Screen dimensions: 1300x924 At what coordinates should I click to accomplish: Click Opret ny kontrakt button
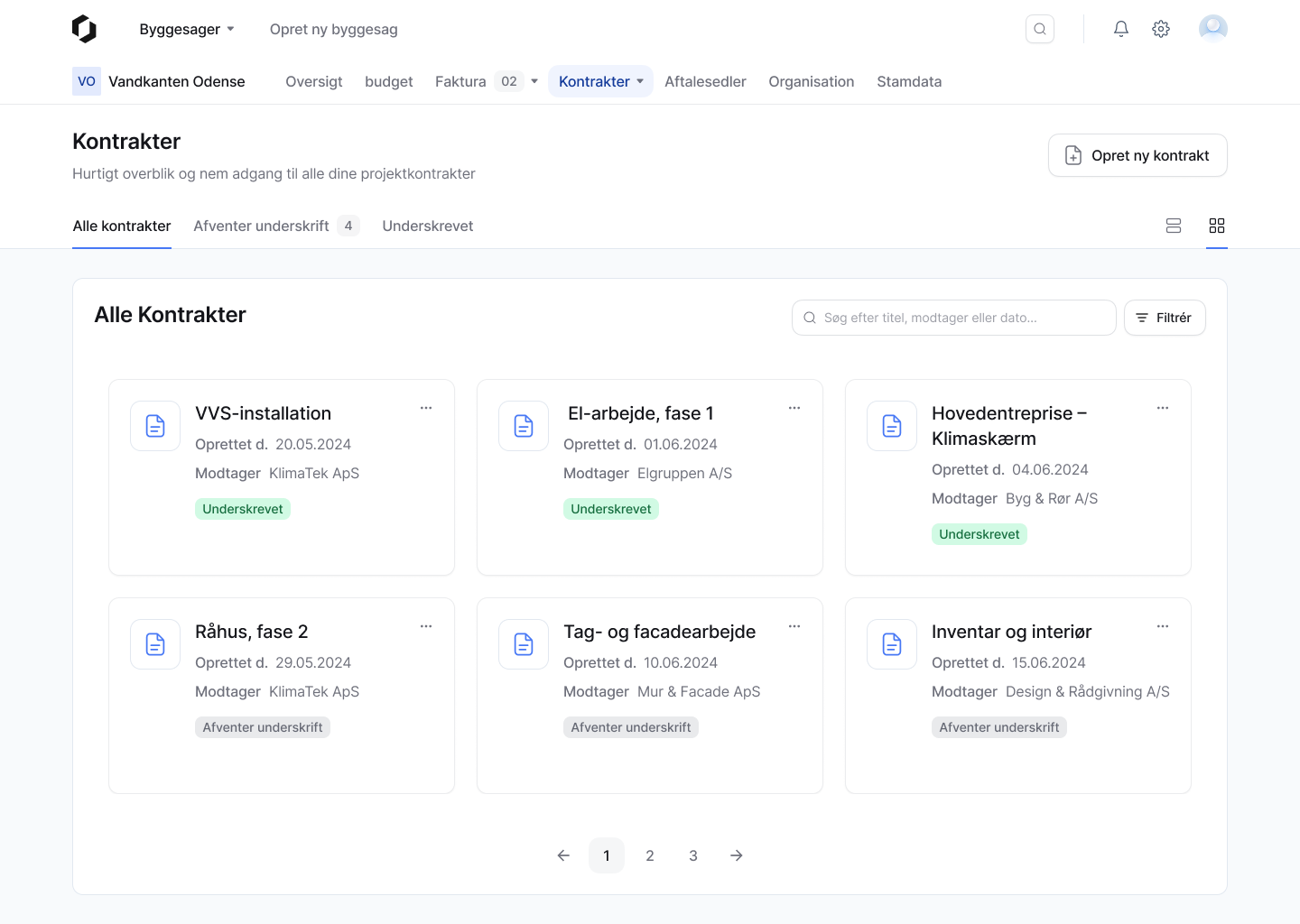click(1137, 155)
